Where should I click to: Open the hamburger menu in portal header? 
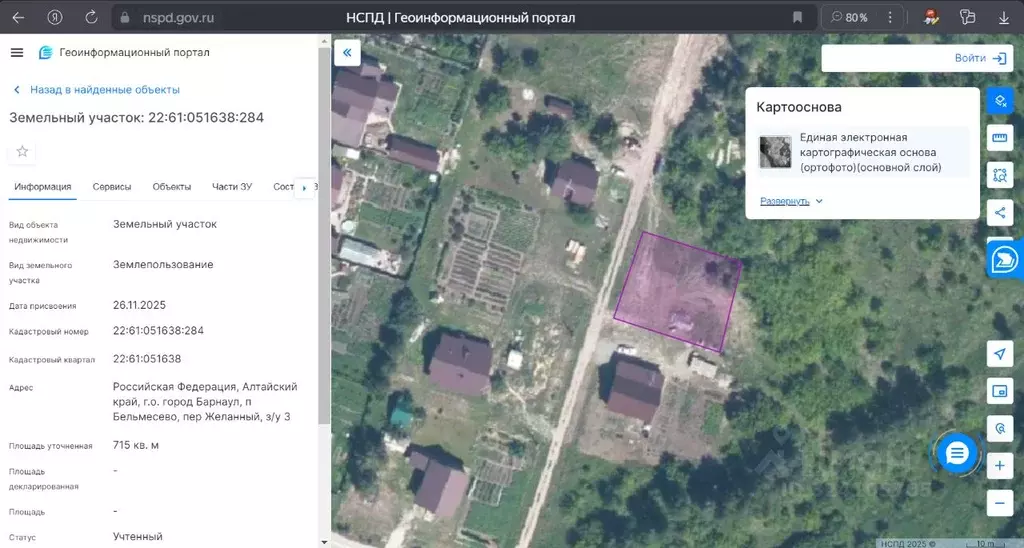16,53
